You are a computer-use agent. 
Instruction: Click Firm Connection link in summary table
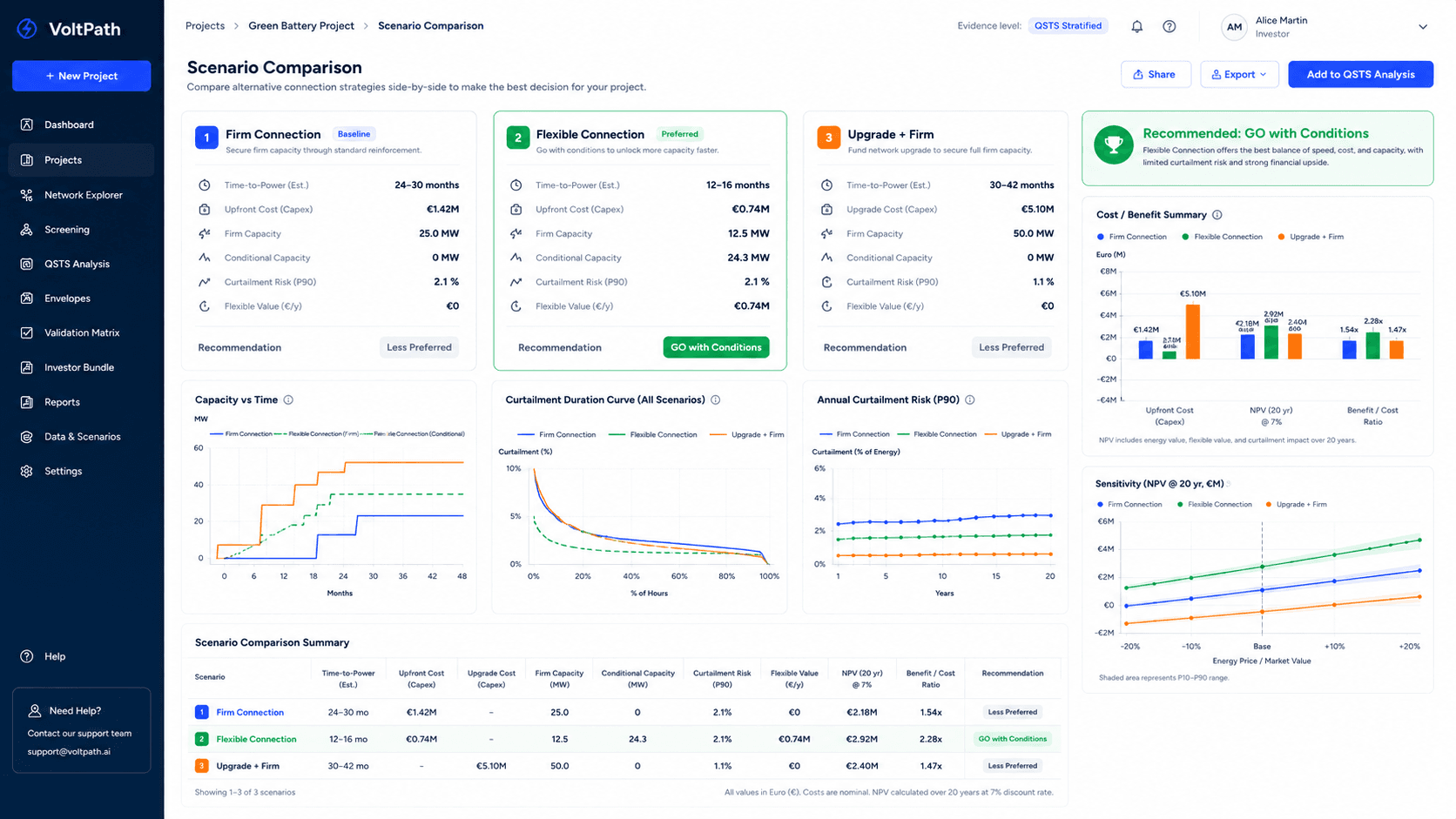(250, 713)
